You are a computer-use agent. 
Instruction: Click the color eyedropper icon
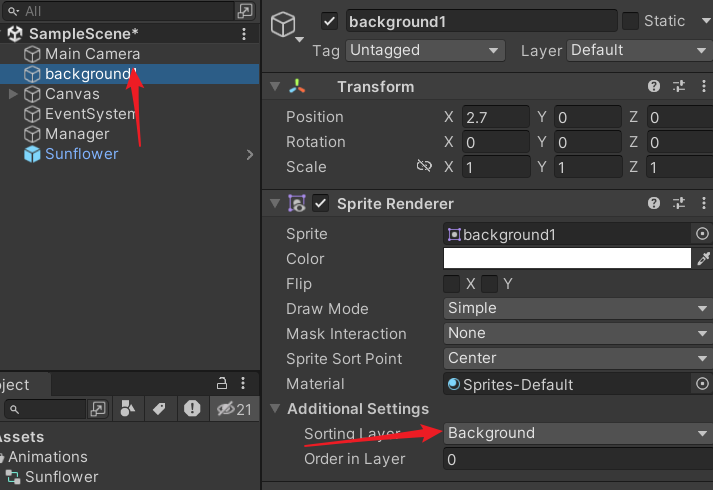click(x=703, y=259)
